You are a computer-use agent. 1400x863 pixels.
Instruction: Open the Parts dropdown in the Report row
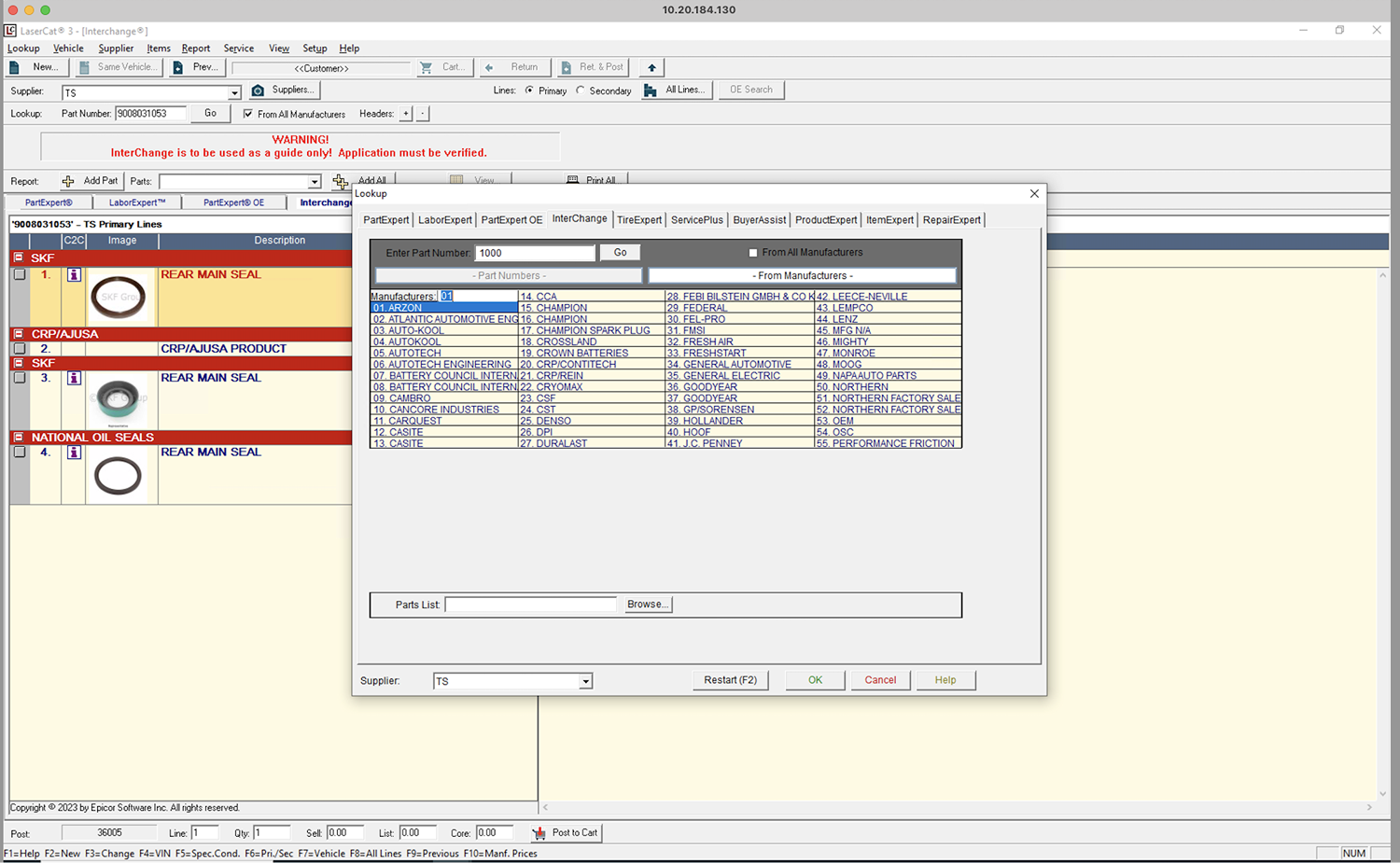tap(314, 182)
